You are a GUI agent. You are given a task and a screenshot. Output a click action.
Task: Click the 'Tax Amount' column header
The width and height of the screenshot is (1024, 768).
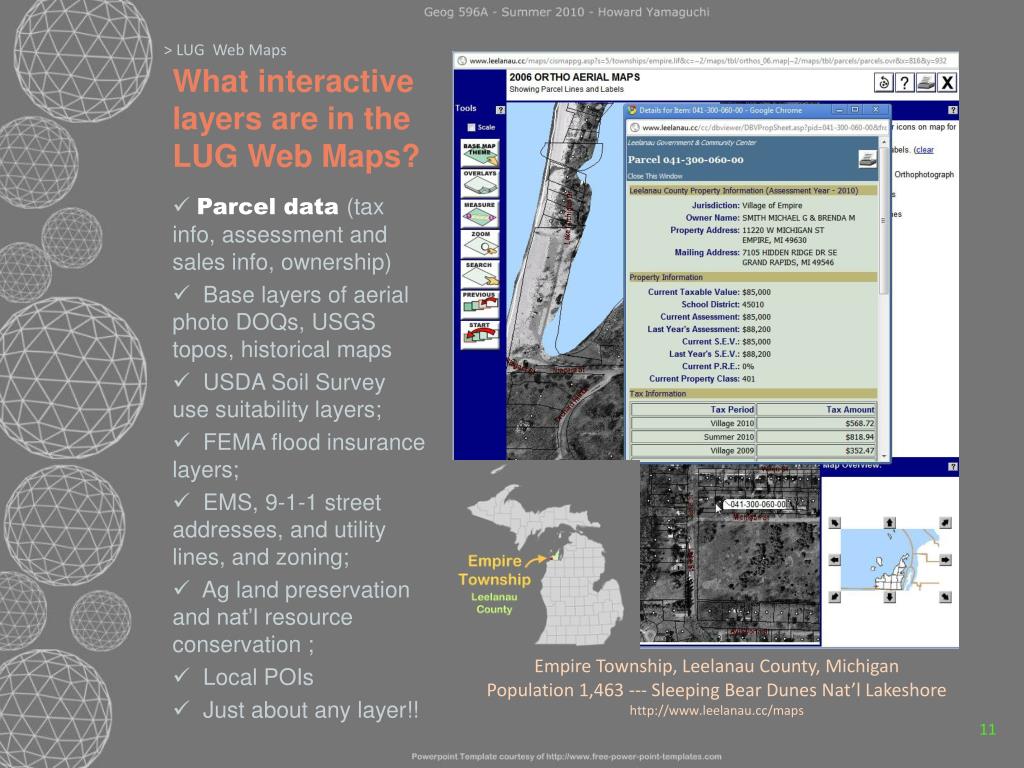816,409
